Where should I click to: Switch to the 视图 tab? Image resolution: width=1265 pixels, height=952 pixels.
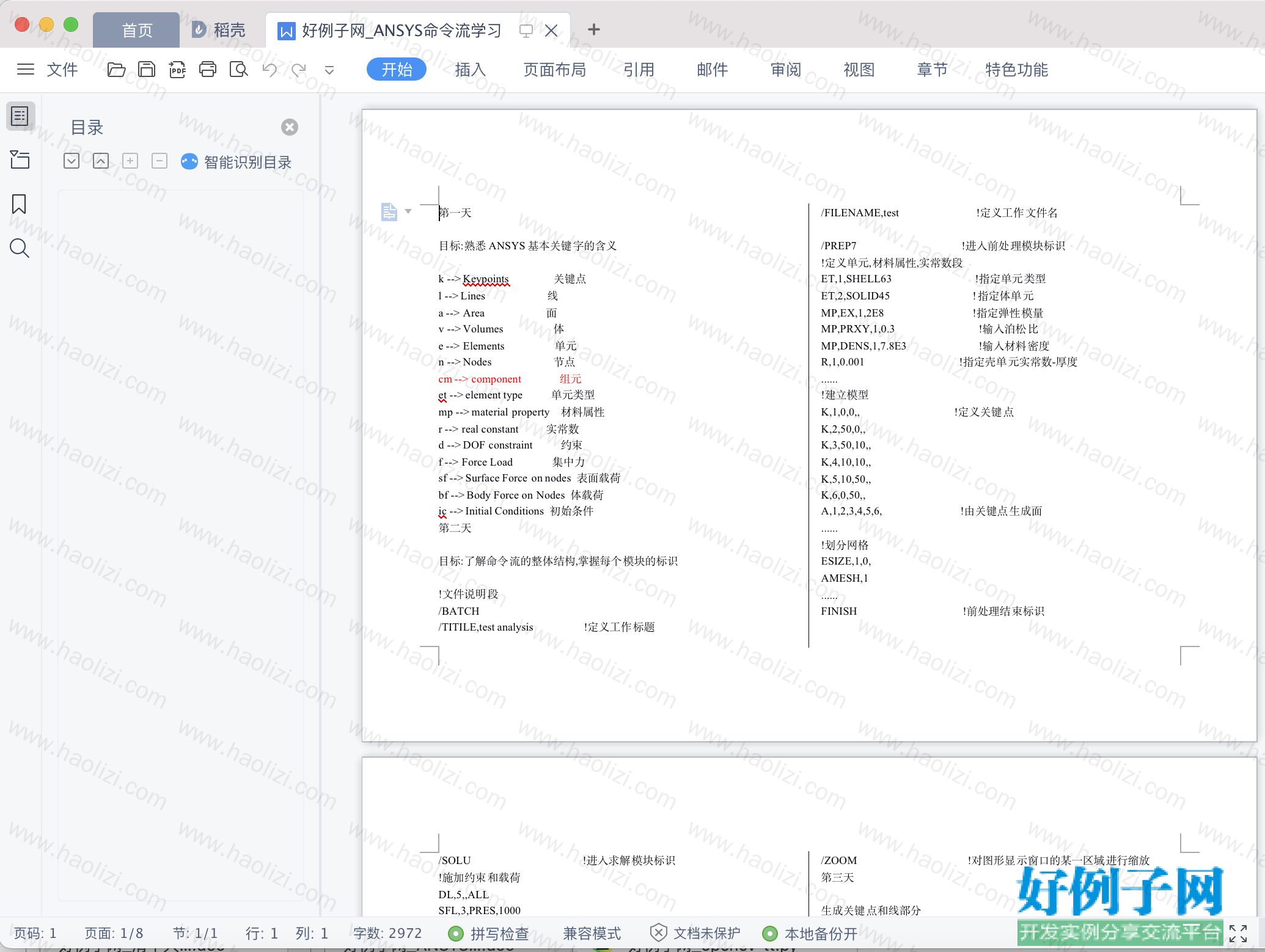point(859,70)
